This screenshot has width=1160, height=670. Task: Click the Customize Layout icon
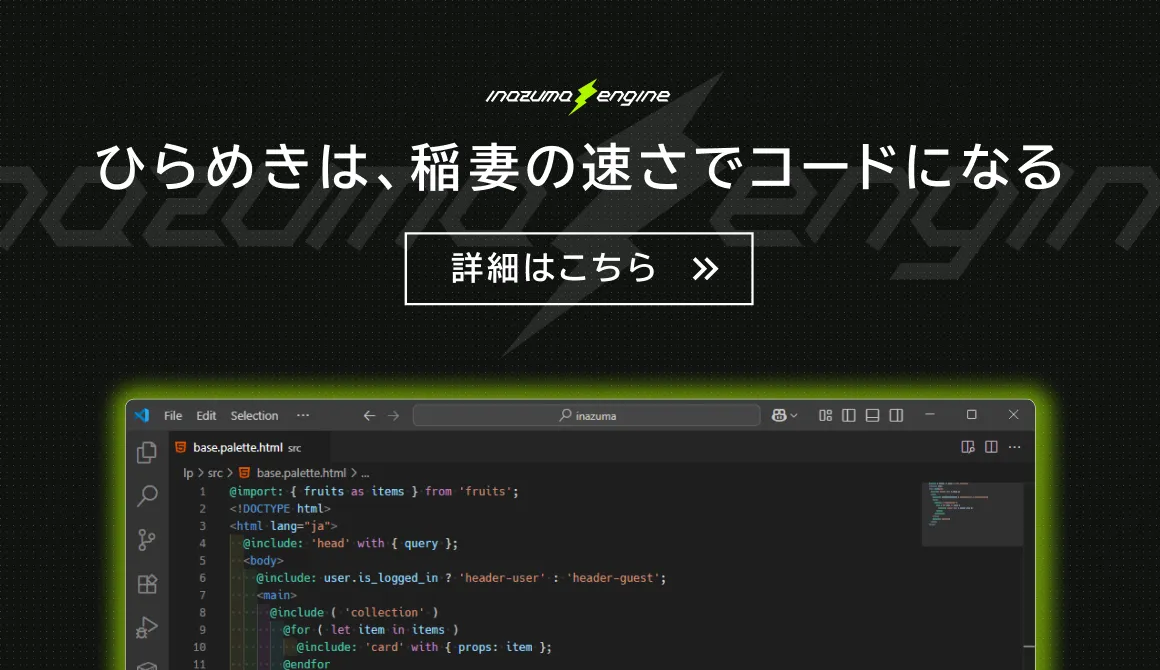[825, 416]
